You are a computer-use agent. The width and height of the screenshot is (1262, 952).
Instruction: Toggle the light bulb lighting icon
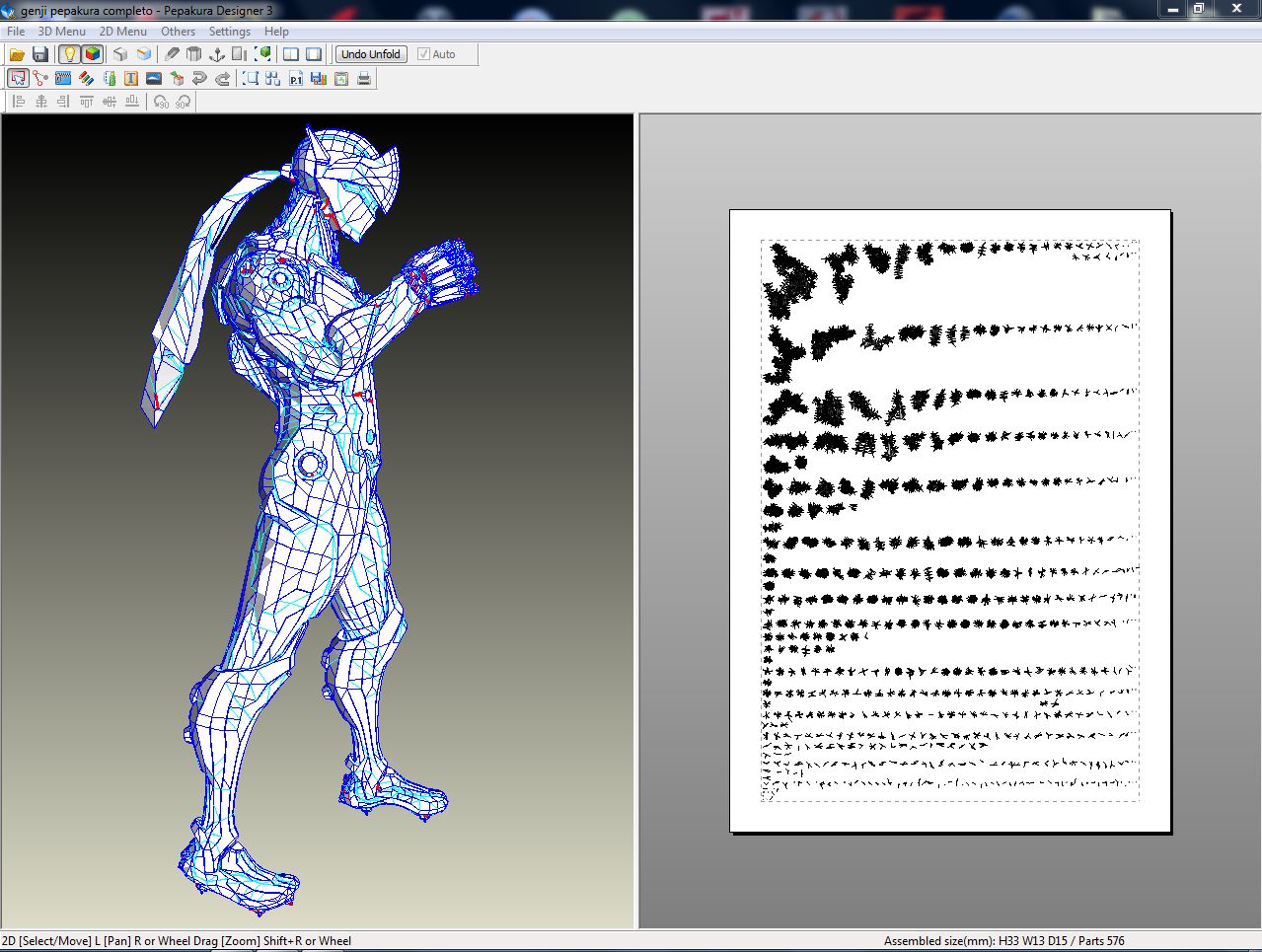pos(69,54)
